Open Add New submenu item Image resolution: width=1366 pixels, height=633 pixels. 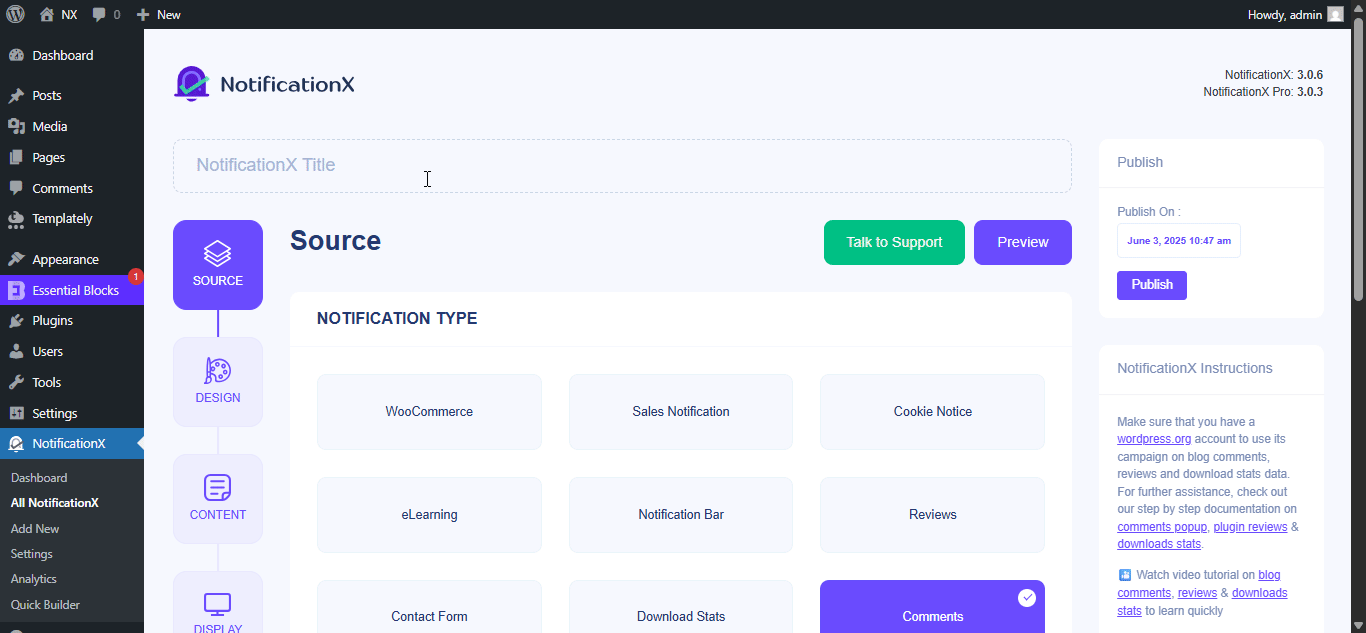point(35,529)
